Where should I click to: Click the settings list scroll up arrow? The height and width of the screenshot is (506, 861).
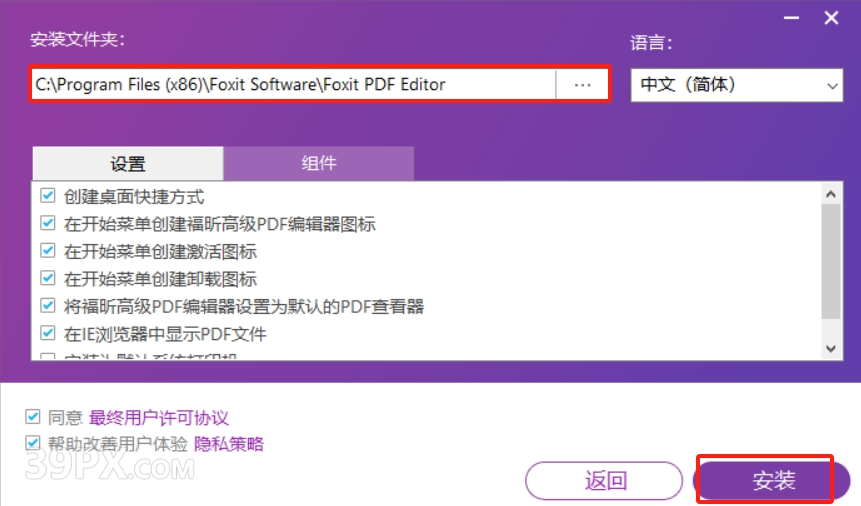point(831,194)
